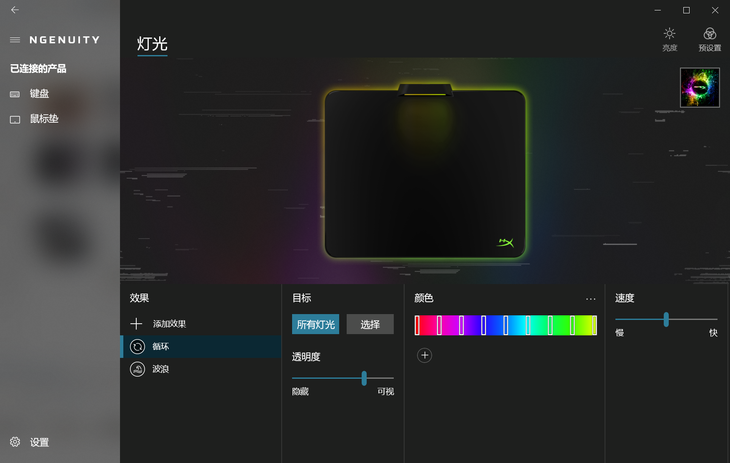Click 可视 end of opacity slider
Viewport: 730px width, 463px height.
click(x=385, y=392)
